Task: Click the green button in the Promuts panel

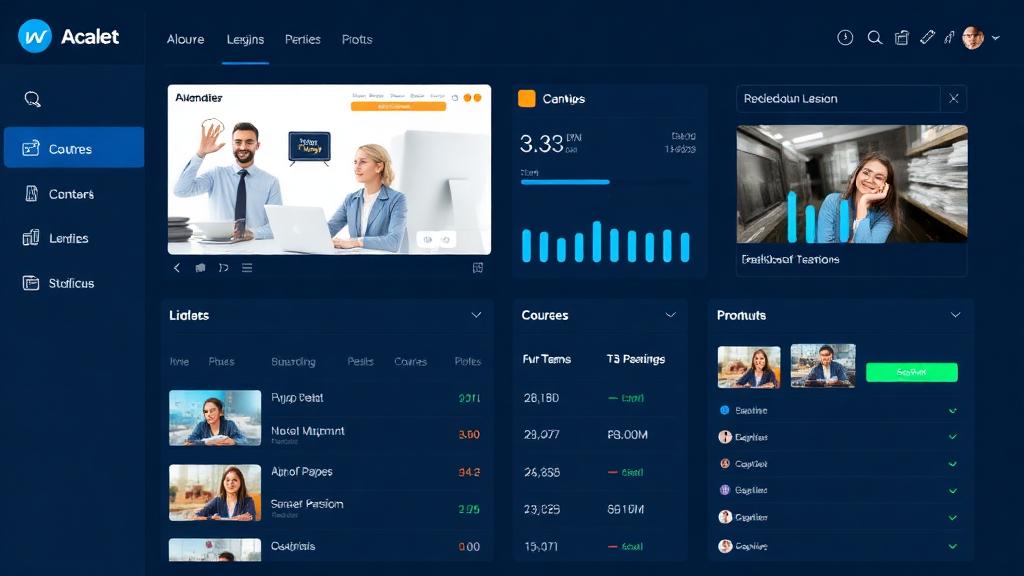Action: click(x=911, y=371)
